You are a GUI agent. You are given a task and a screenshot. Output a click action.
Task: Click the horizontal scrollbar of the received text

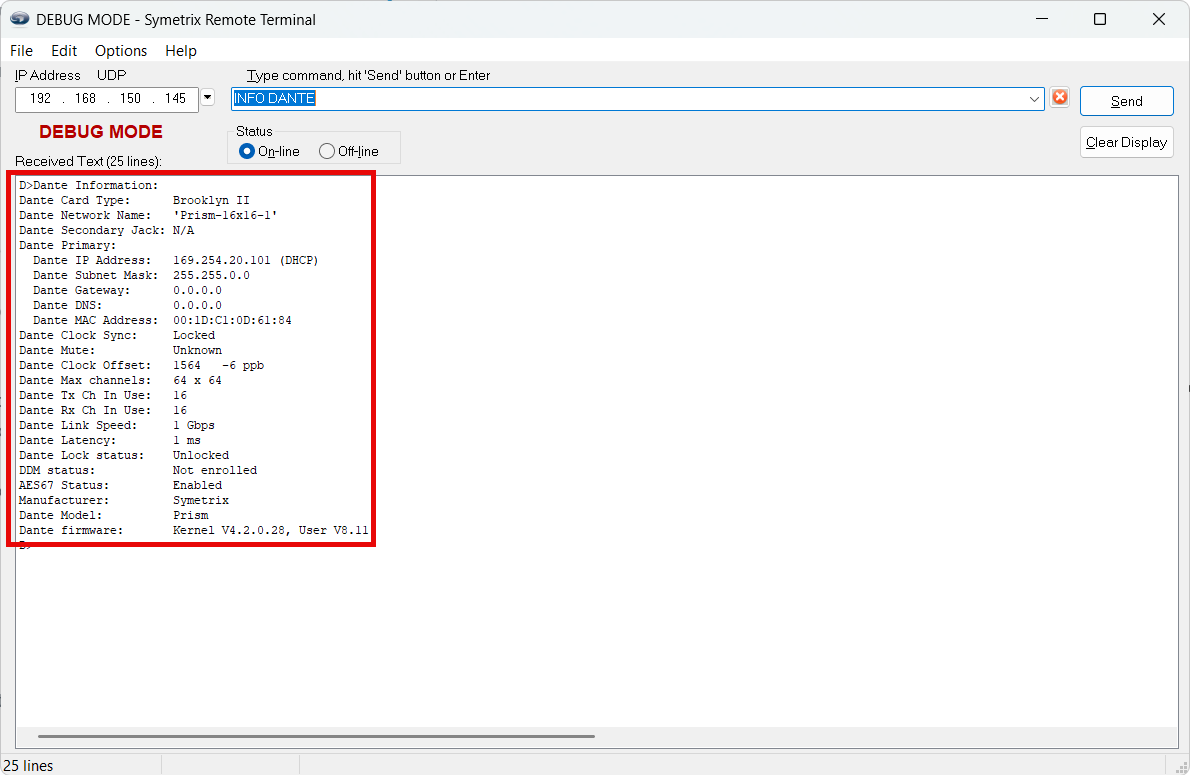(x=316, y=736)
